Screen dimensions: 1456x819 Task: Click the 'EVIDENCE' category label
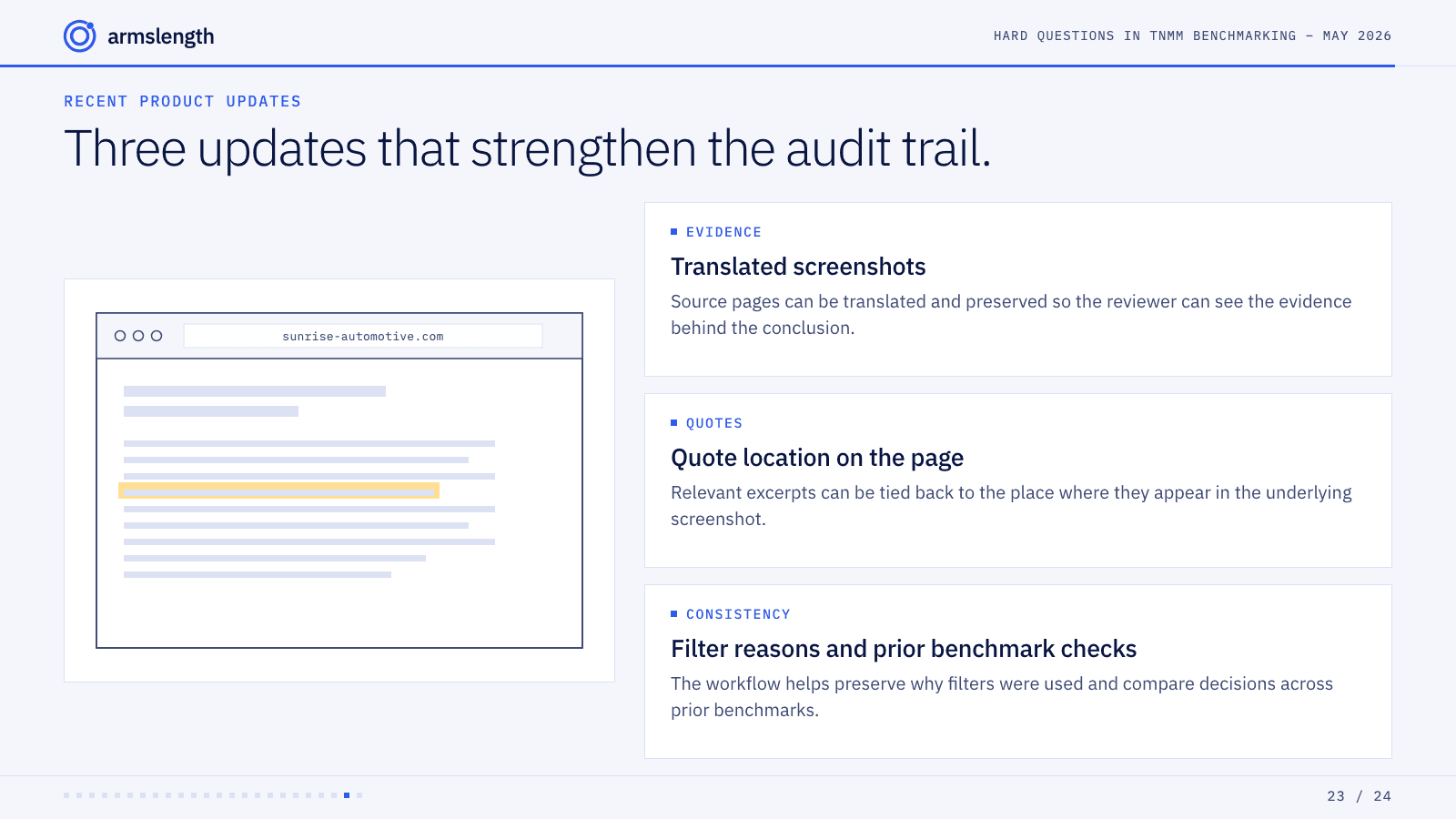click(x=723, y=232)
